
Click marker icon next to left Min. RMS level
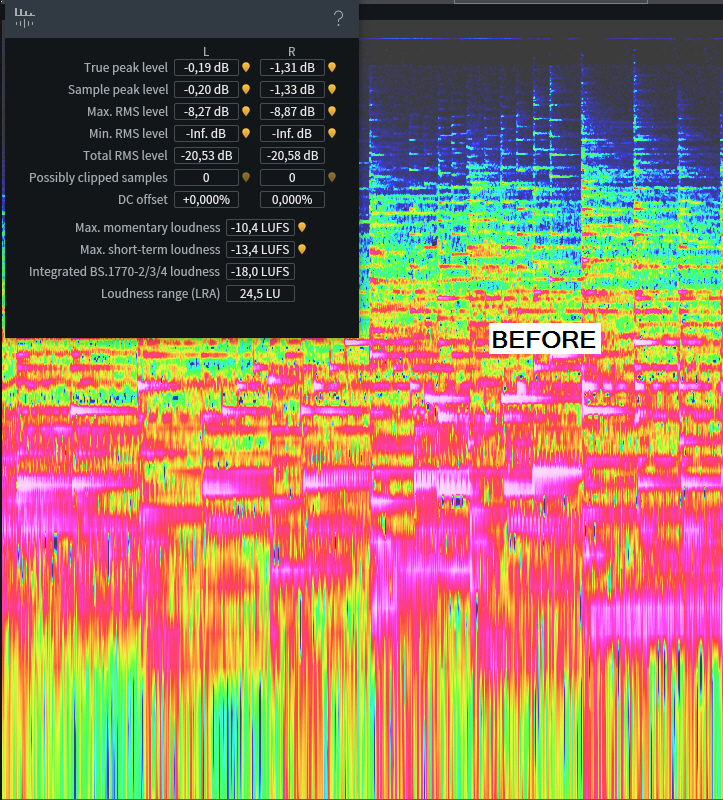click(x=246, y=133)
